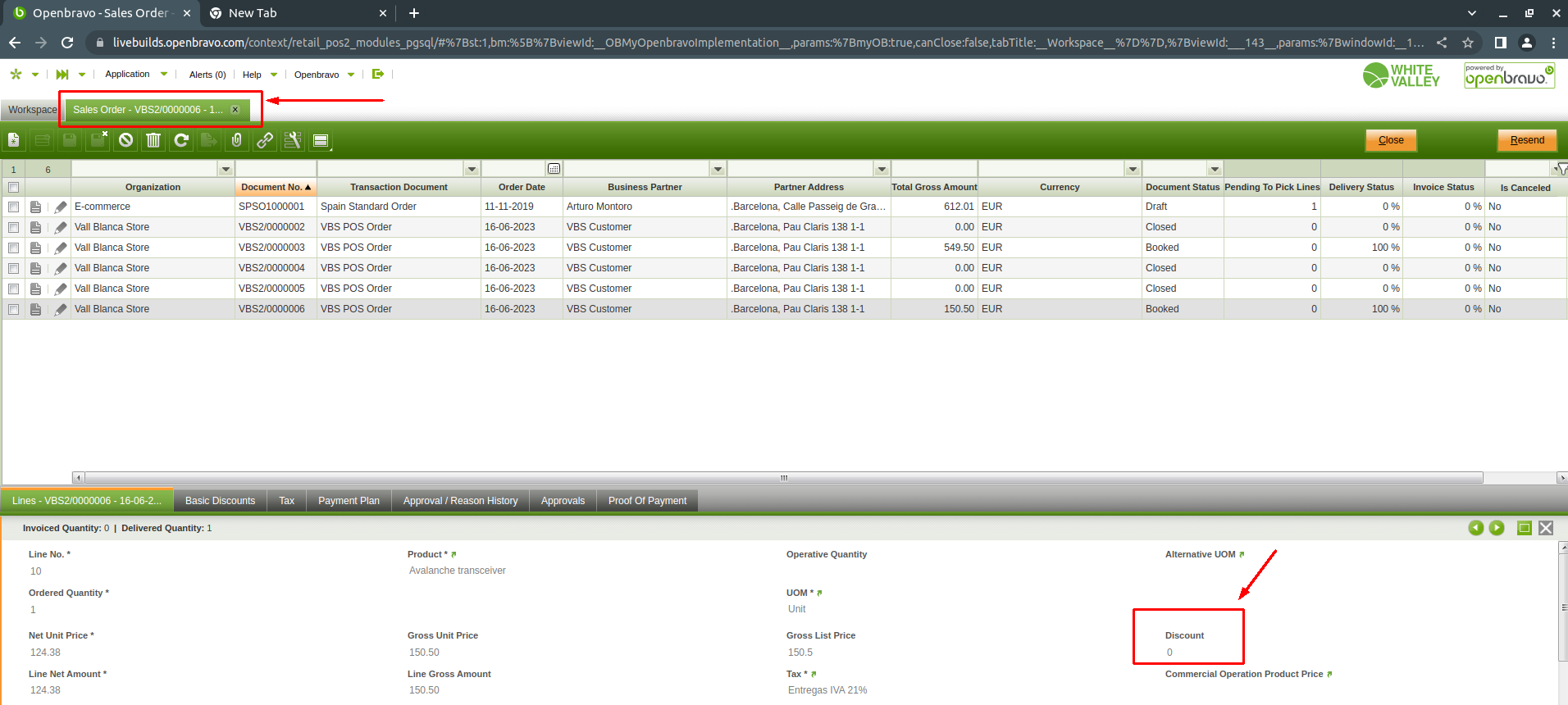Toggle the select-all rows checkbox
Viewport: 1568px width, 705px height.
click(13, 187)
